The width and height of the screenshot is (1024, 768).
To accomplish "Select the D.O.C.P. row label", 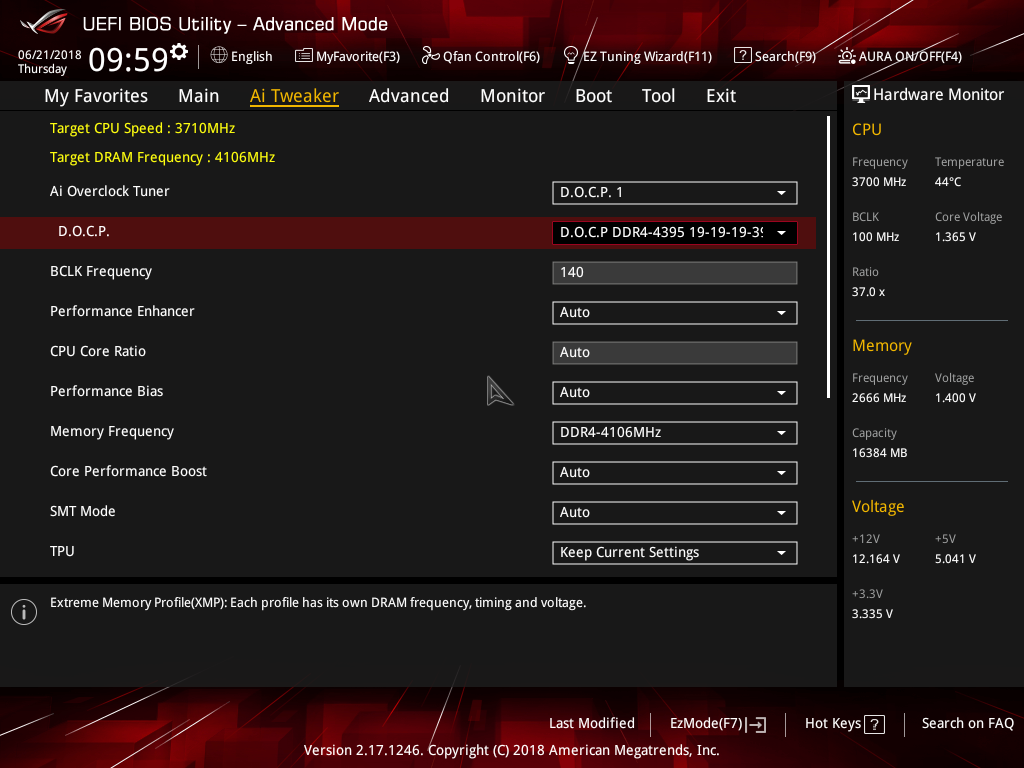I will [x=84, y=231].
